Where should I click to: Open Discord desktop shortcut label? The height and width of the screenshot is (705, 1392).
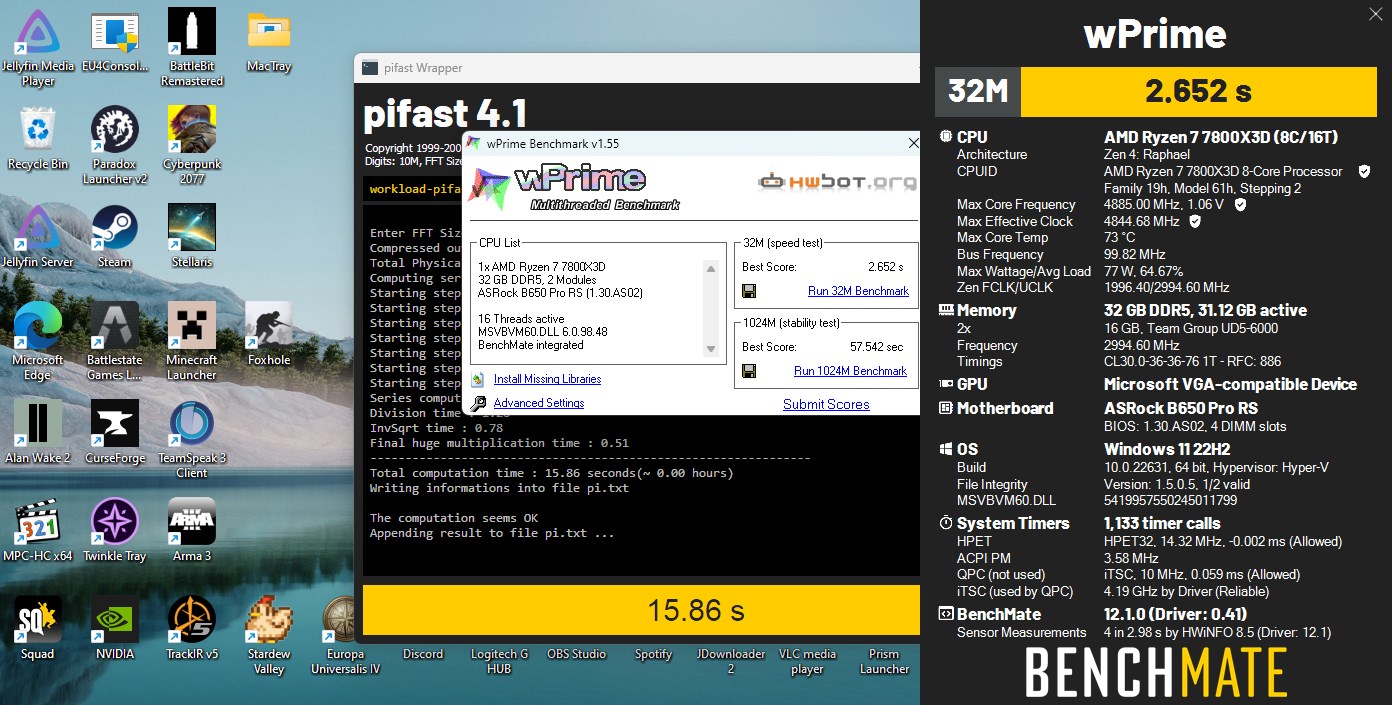[x=423, y=654]
